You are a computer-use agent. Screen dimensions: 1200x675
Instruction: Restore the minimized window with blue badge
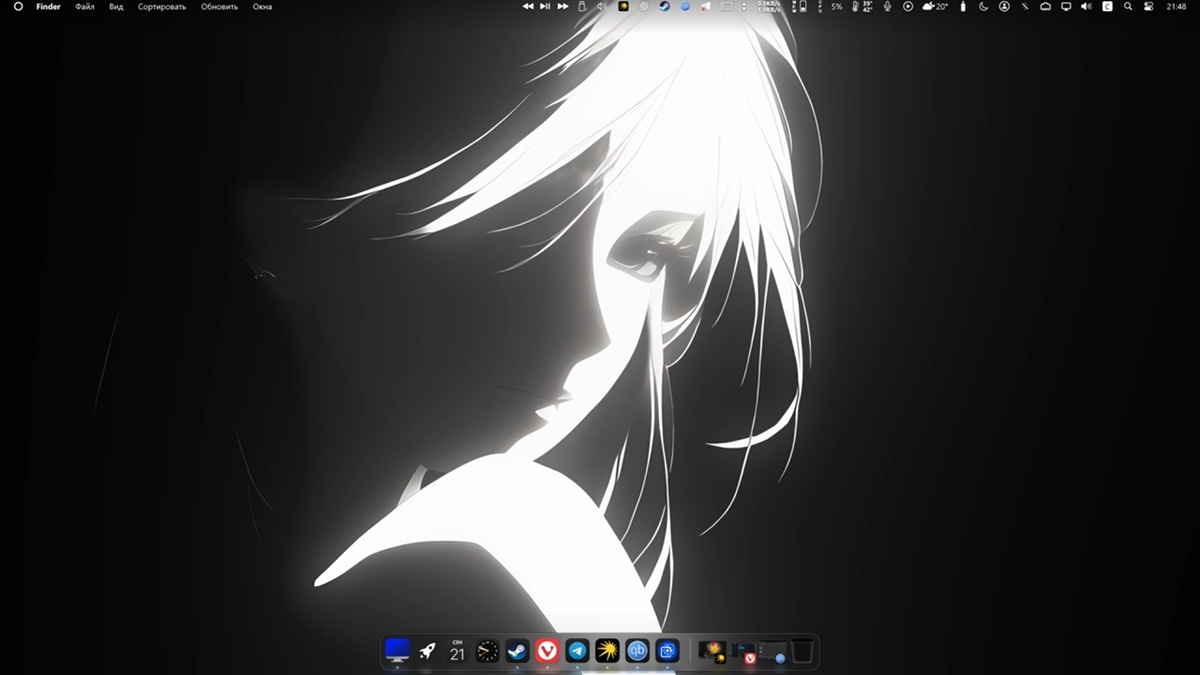(x=773, y=652)
